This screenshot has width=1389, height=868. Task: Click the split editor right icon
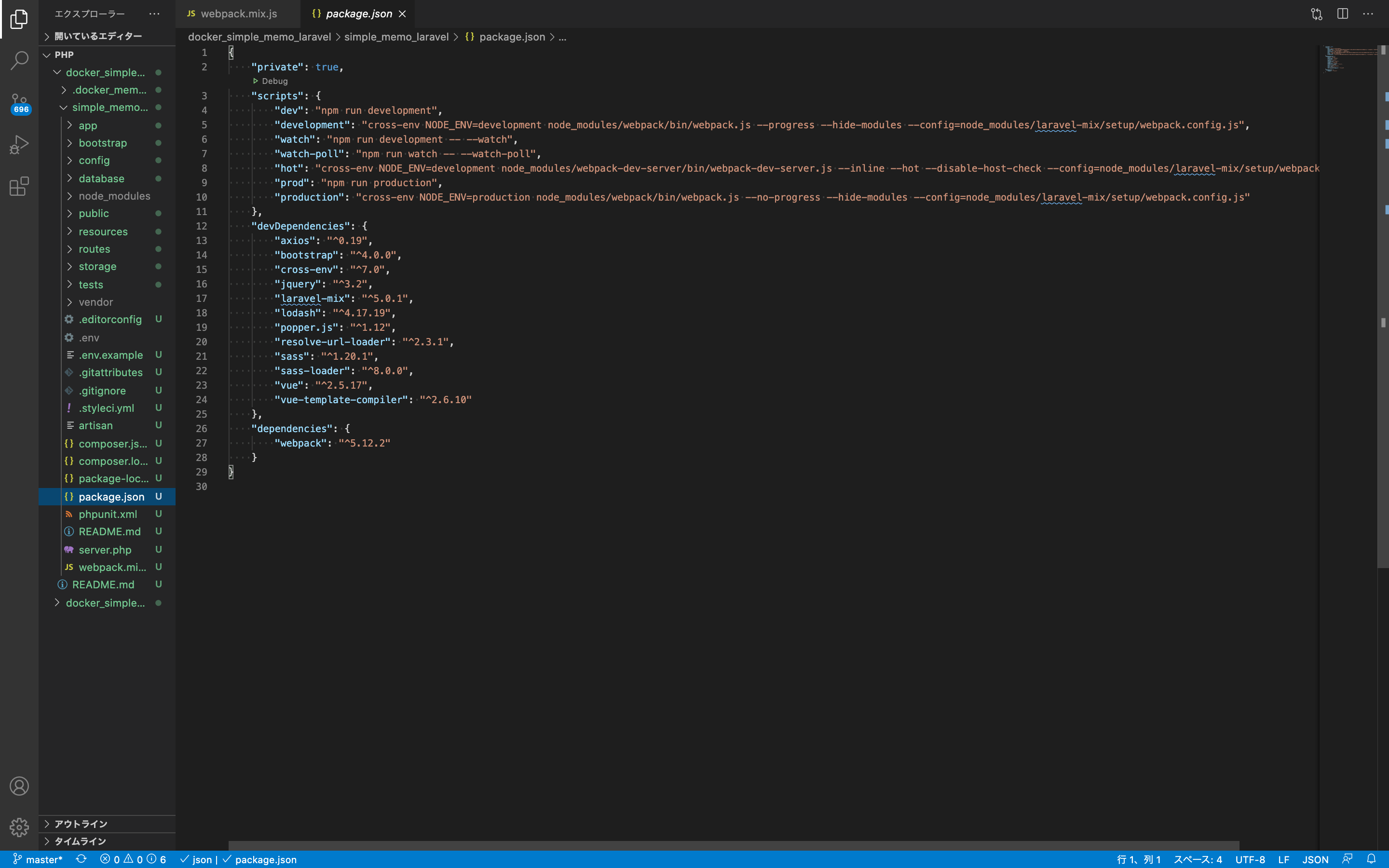pos(1342,14)
